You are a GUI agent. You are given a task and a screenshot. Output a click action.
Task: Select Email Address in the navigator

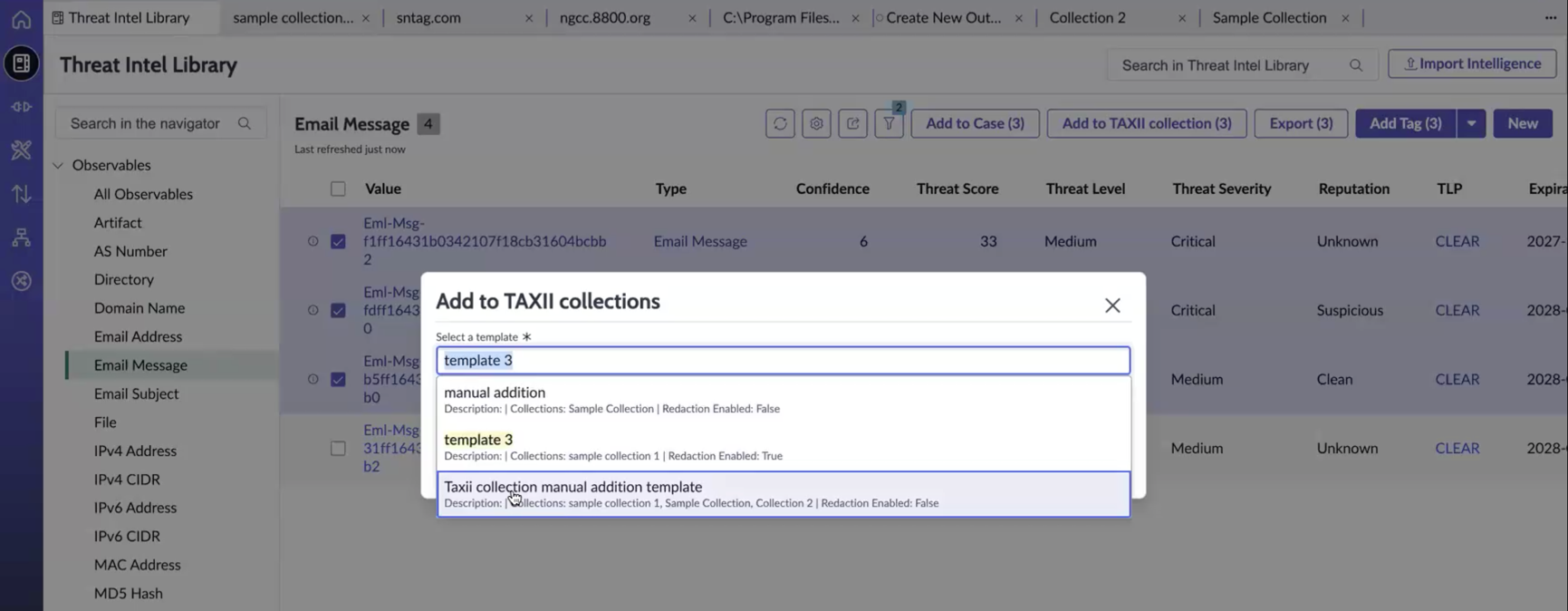point(138,336)
